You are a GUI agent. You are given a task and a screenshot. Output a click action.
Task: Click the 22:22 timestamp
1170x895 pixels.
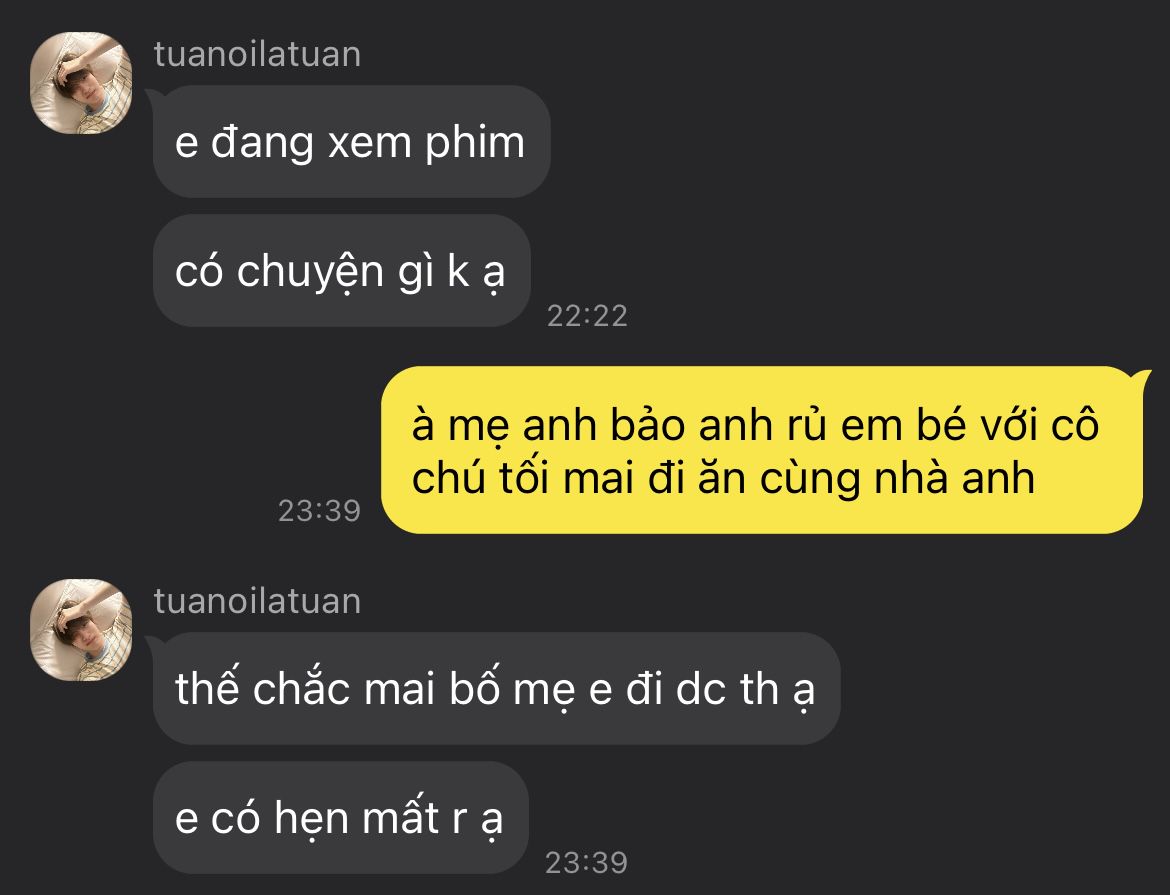tap(587, 316)
